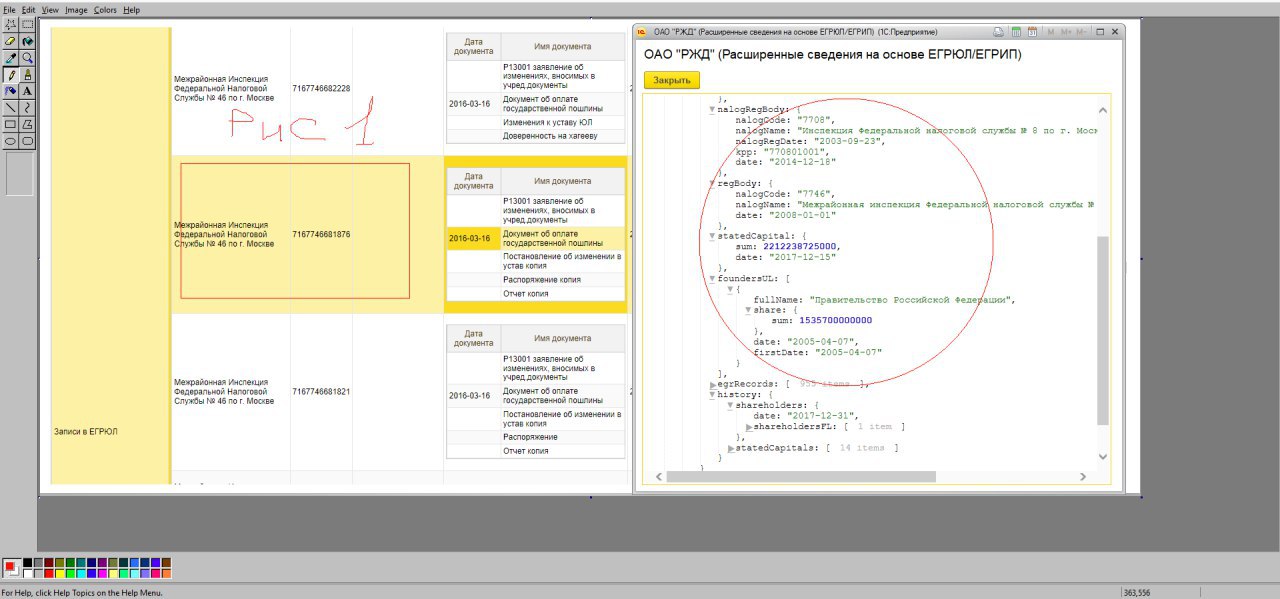This screenshot has height=599, width=1280.
Task: Open the Edit menu
Action: pos(28,10)
